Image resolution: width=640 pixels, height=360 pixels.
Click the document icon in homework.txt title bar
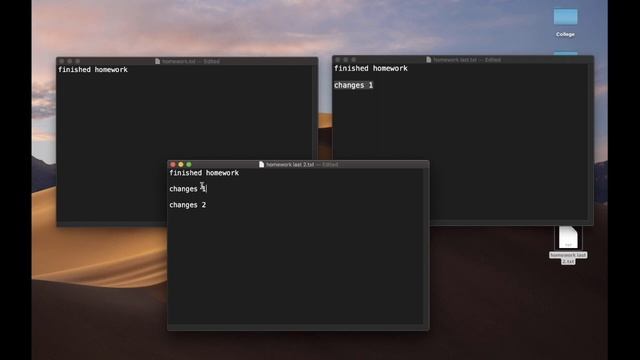[x=157, y=61]
